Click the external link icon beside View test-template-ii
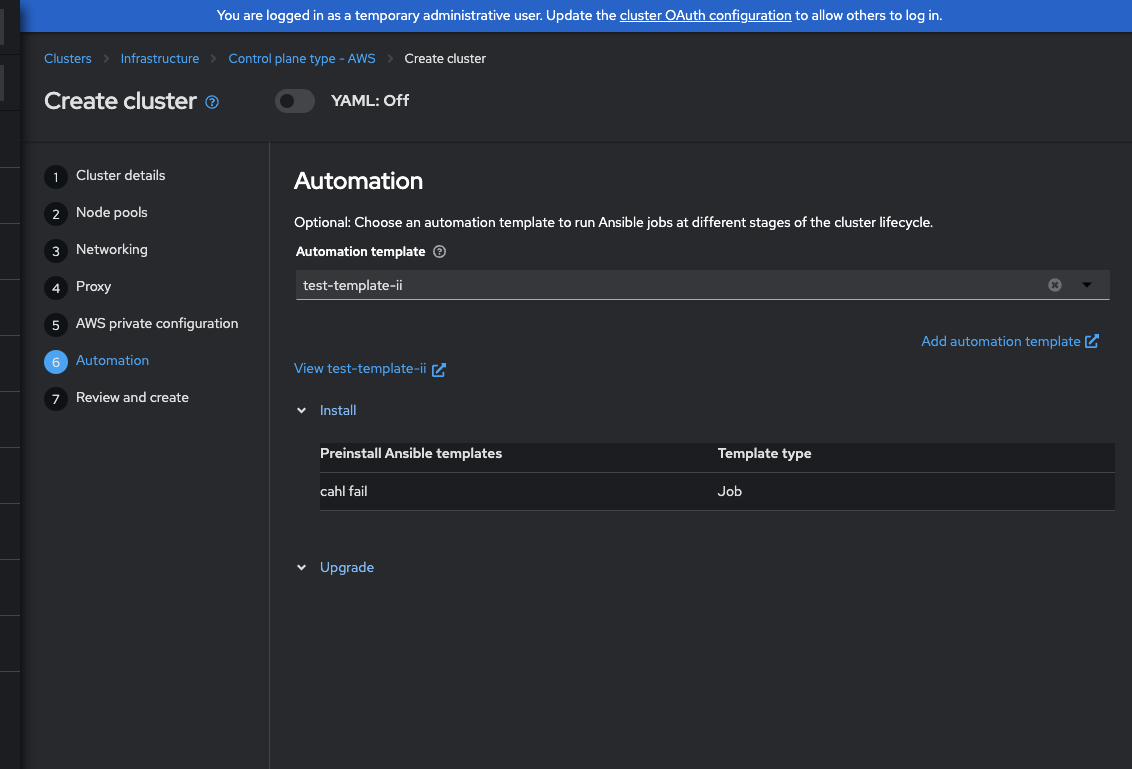Image resolution: width=1132 pixels, height=769 pixels. click(x=439, y=369)
